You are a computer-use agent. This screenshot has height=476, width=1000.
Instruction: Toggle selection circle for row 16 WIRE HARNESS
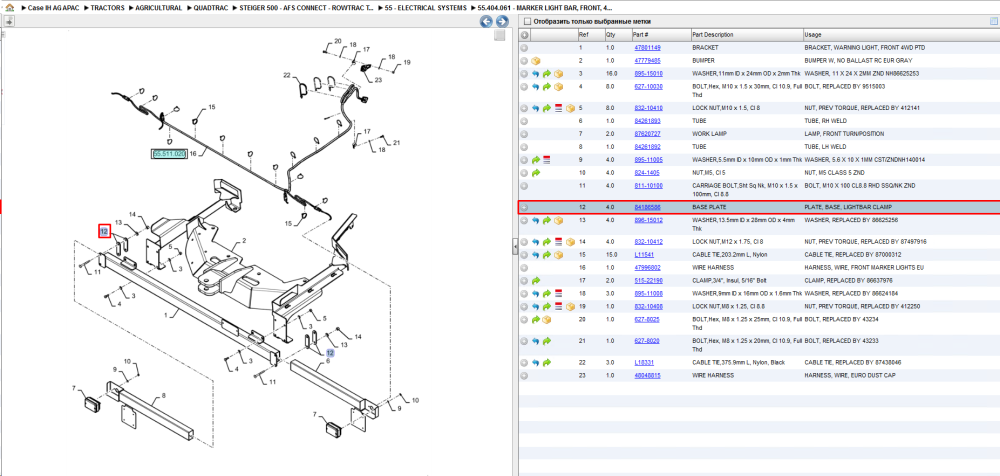pos(524,267)
